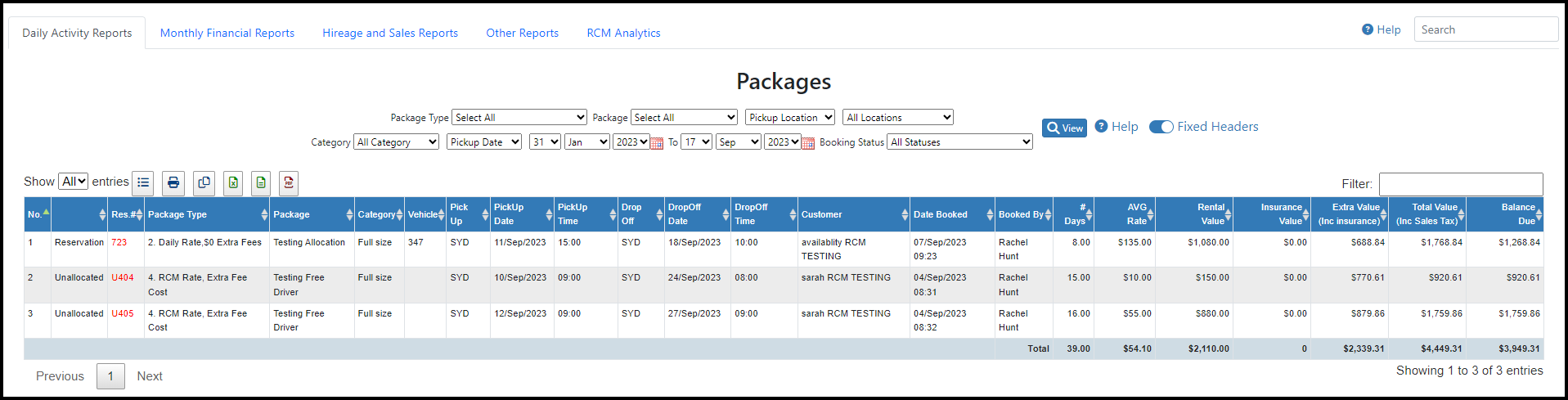Click the Filter input field
Screen dimensions: 1568x400
click(x=1461, y=184)
